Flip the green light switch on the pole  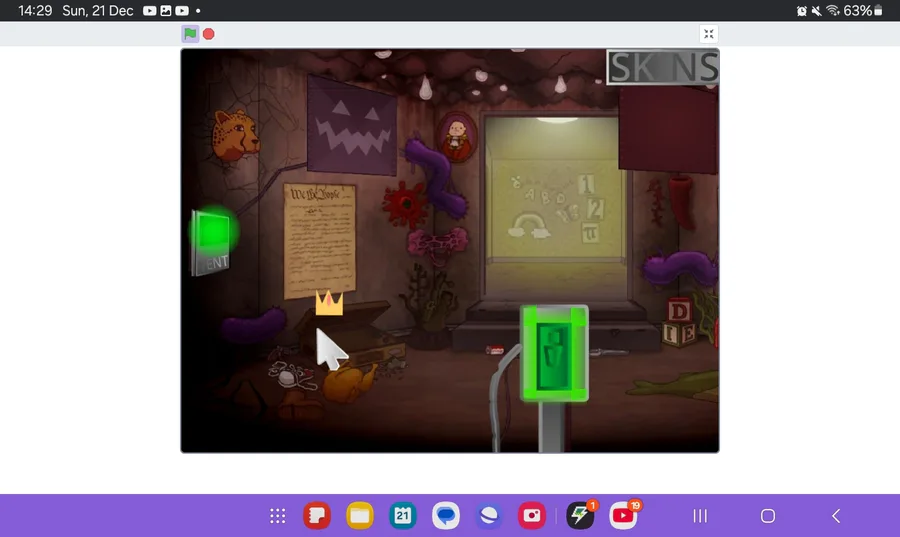[554, 353]
